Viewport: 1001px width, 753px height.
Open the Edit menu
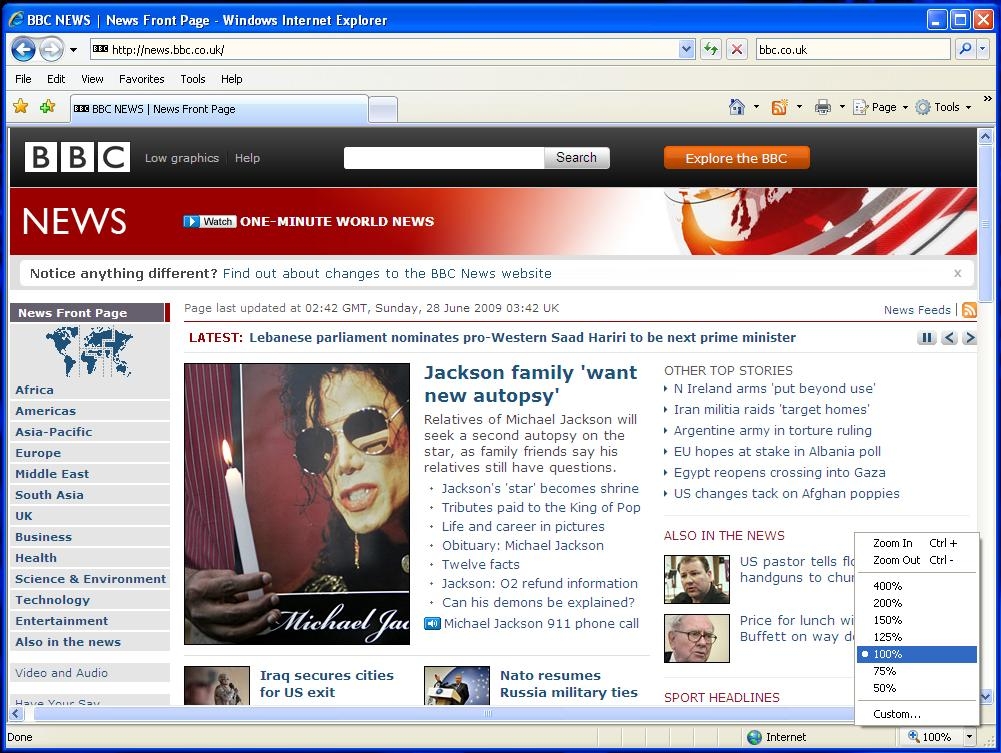click(56, 79)
